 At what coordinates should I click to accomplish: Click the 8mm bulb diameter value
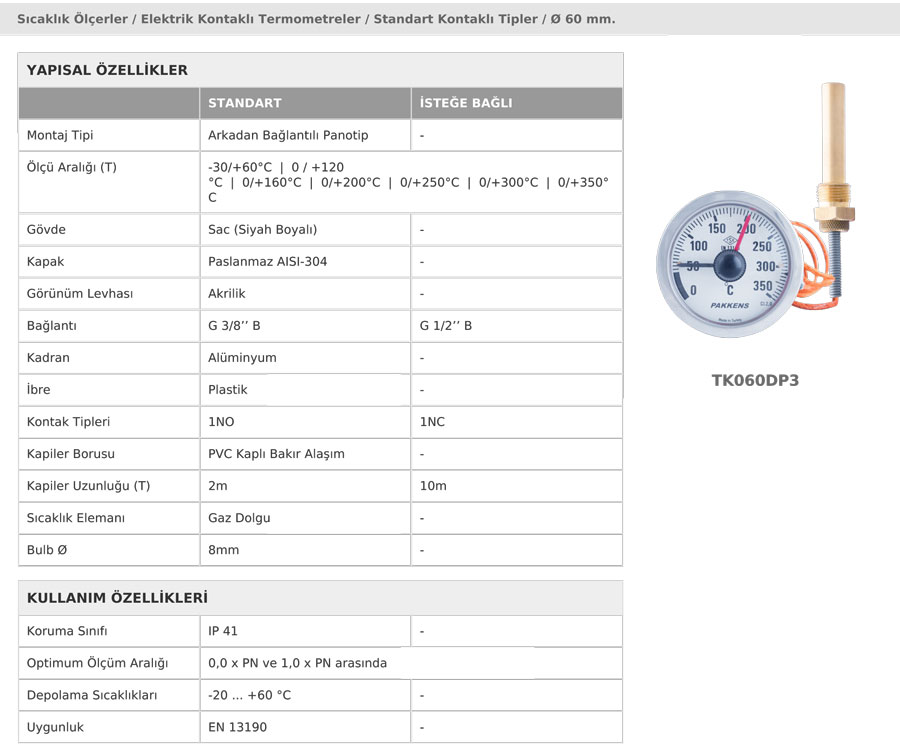coord(223,550)
